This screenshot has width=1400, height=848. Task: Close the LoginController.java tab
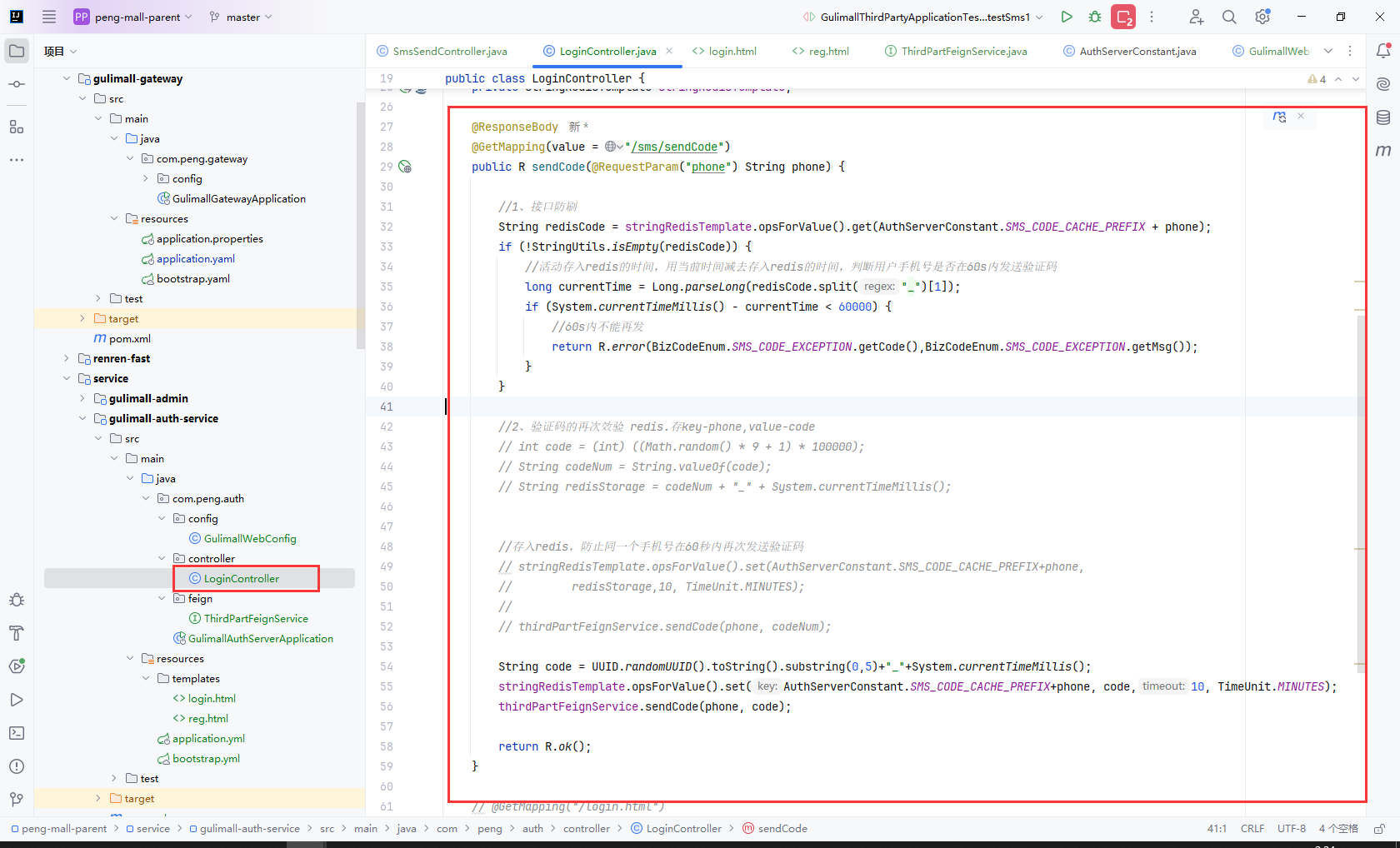point(669,51)
